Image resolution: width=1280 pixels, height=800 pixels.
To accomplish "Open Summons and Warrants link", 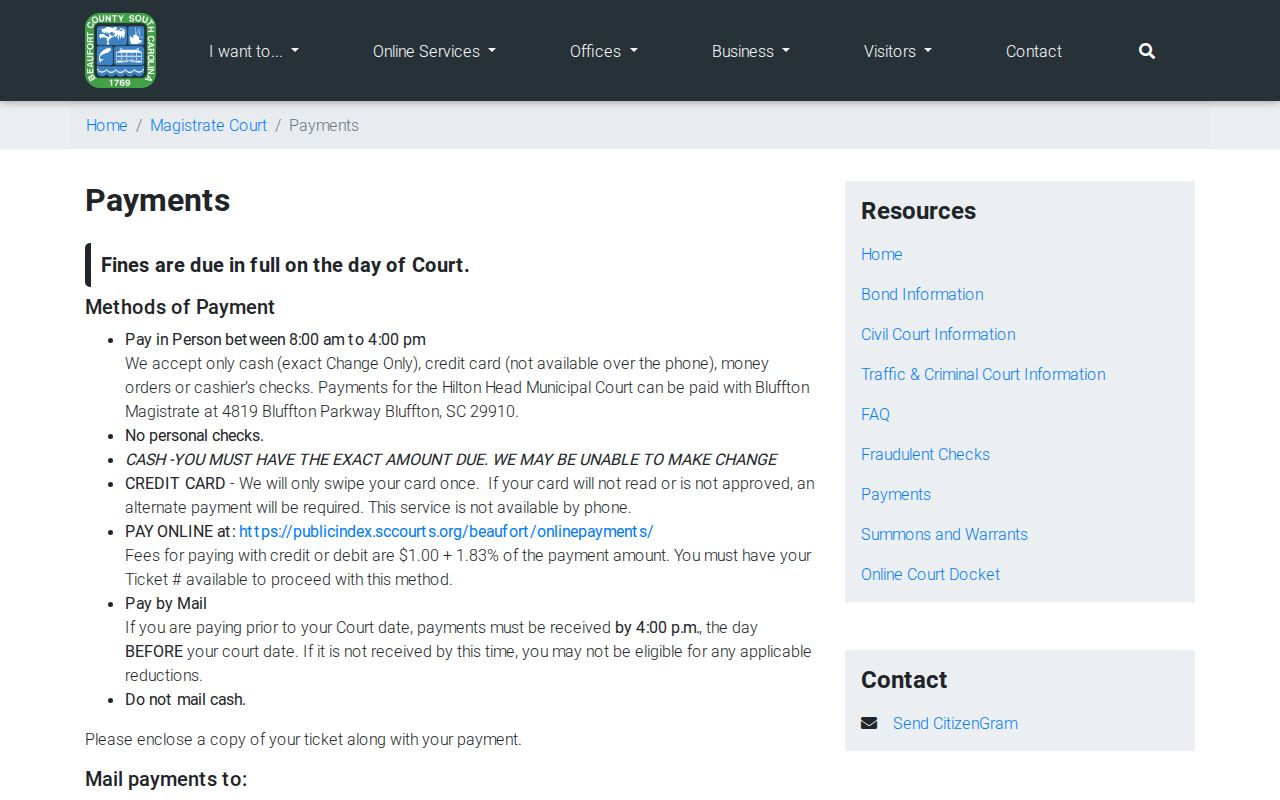I will pos(944,534).
